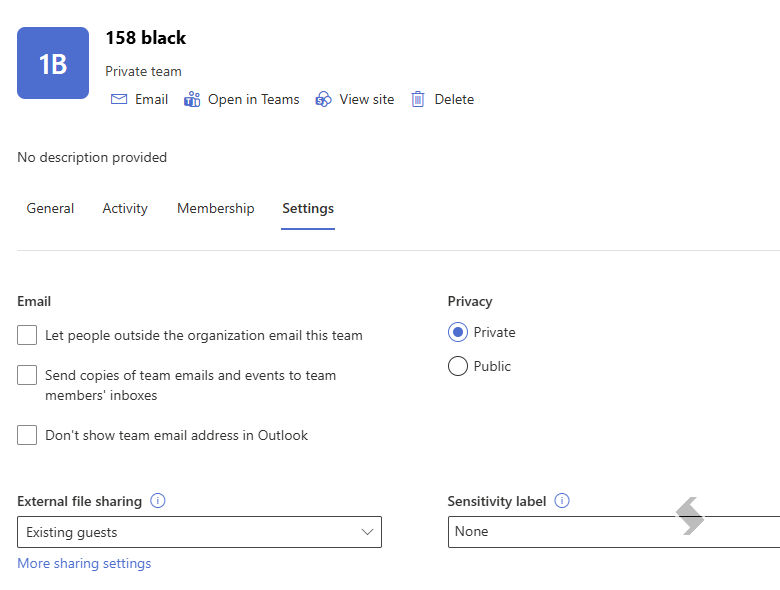Click the 1B team avatar tile

pos(53,63)
